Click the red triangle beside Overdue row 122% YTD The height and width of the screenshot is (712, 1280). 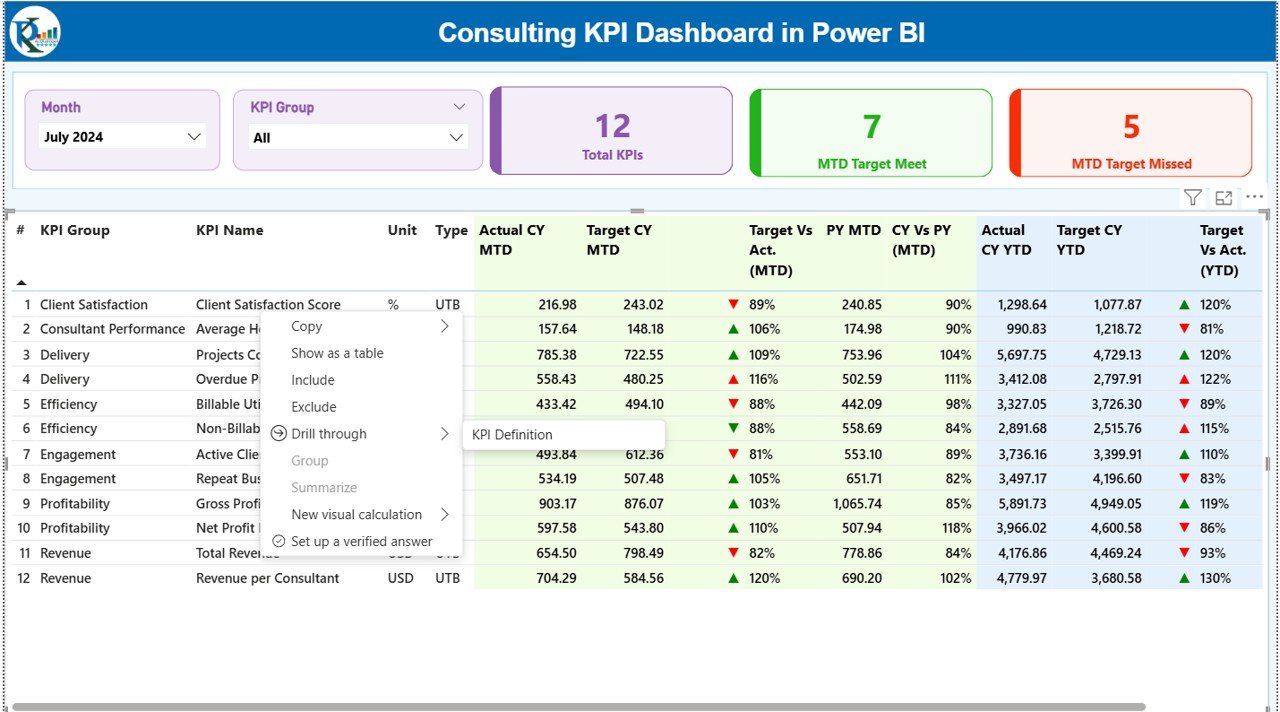pos(1182,379)
